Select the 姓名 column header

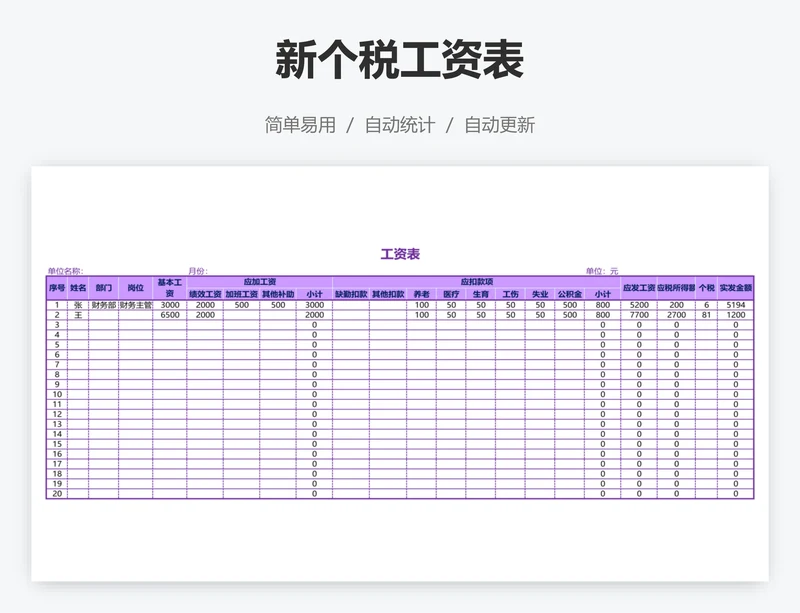tap(78, 288)
